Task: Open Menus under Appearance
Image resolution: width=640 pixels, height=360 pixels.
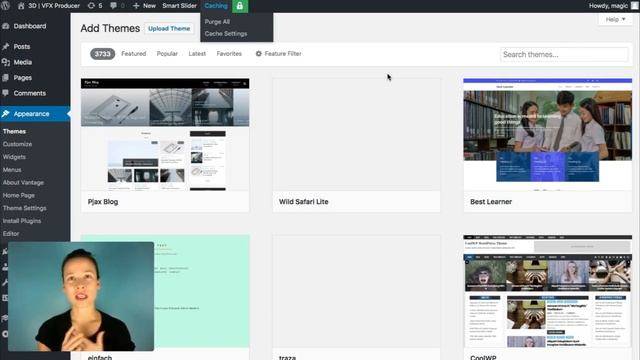Action: point(12,170)
